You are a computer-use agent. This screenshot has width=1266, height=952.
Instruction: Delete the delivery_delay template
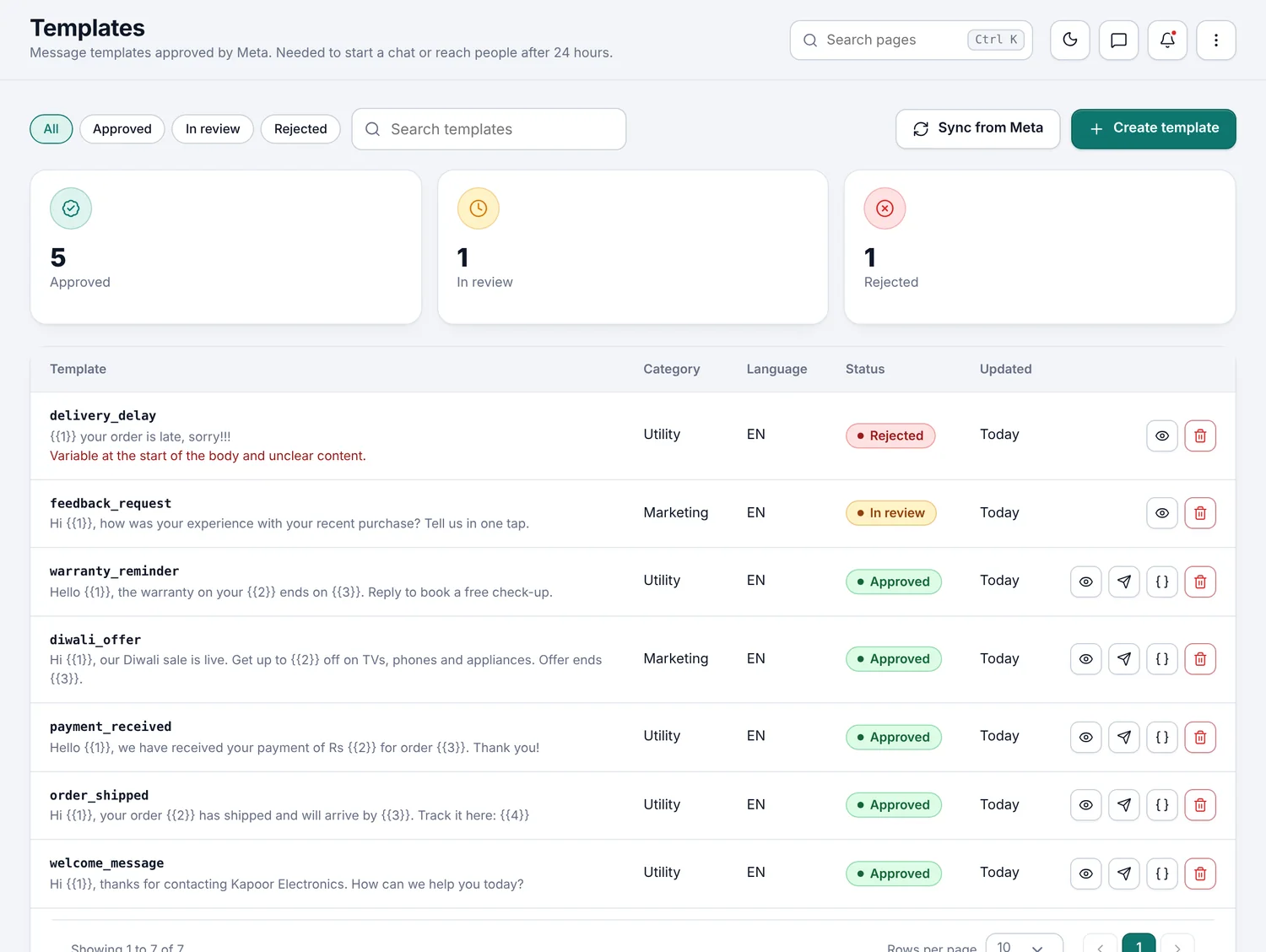click(1200, 435)
